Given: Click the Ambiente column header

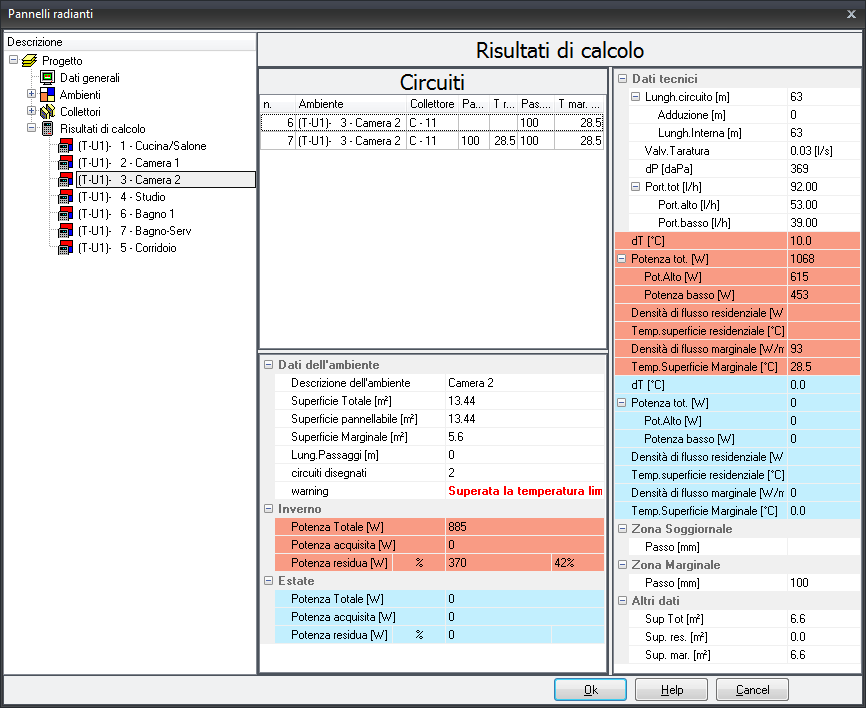Looking at the screenshot, I should 350,104.
